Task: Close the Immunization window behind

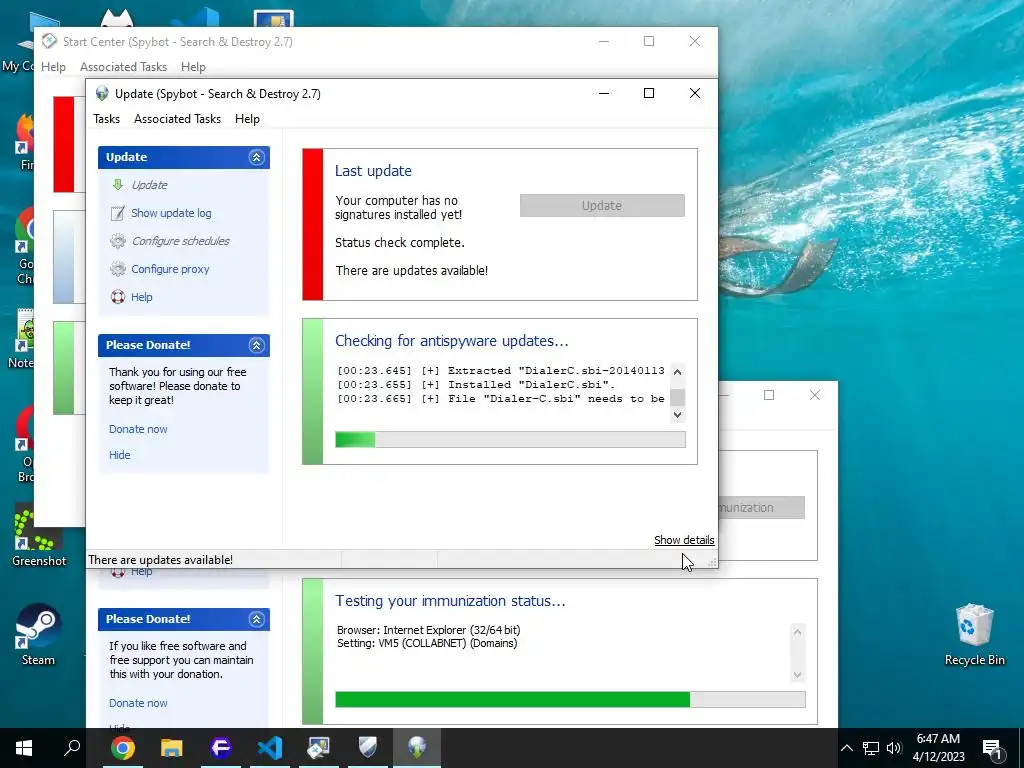Action: (x=814, y=395)
